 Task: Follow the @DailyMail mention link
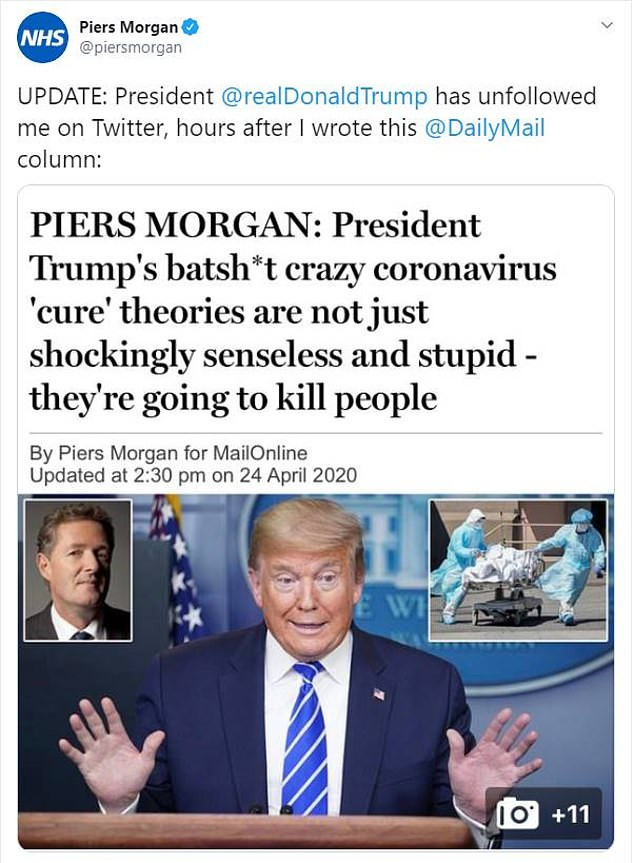click(484, 128)
